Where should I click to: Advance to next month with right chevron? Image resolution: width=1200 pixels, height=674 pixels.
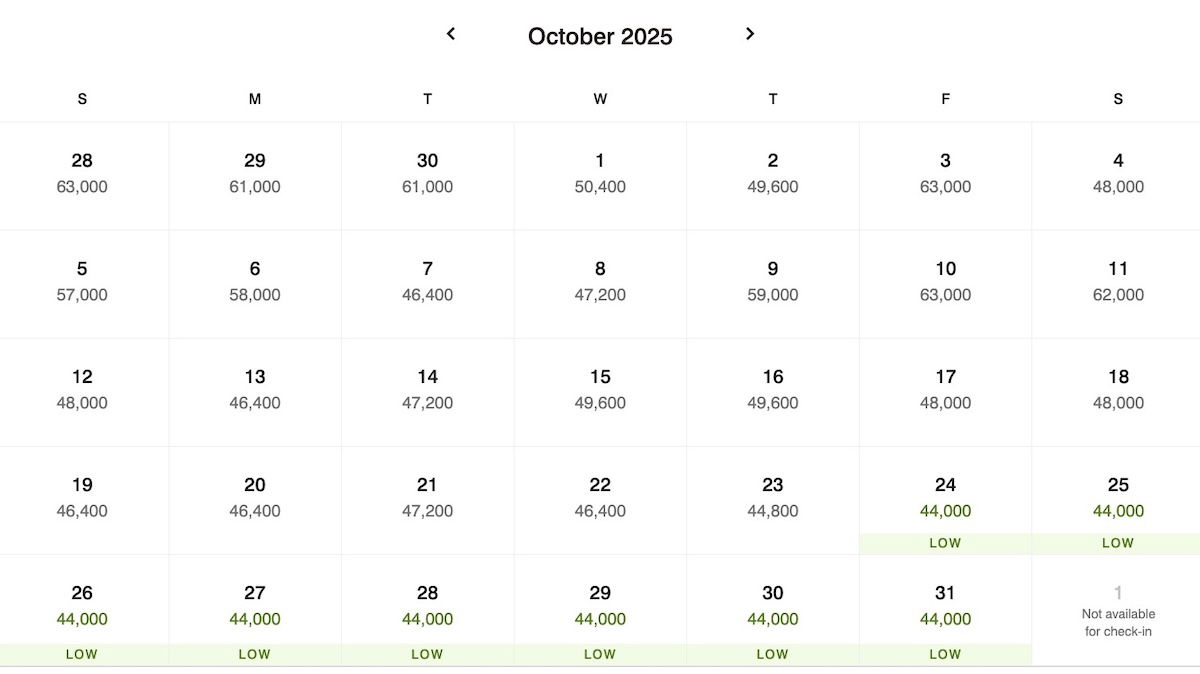750,34
